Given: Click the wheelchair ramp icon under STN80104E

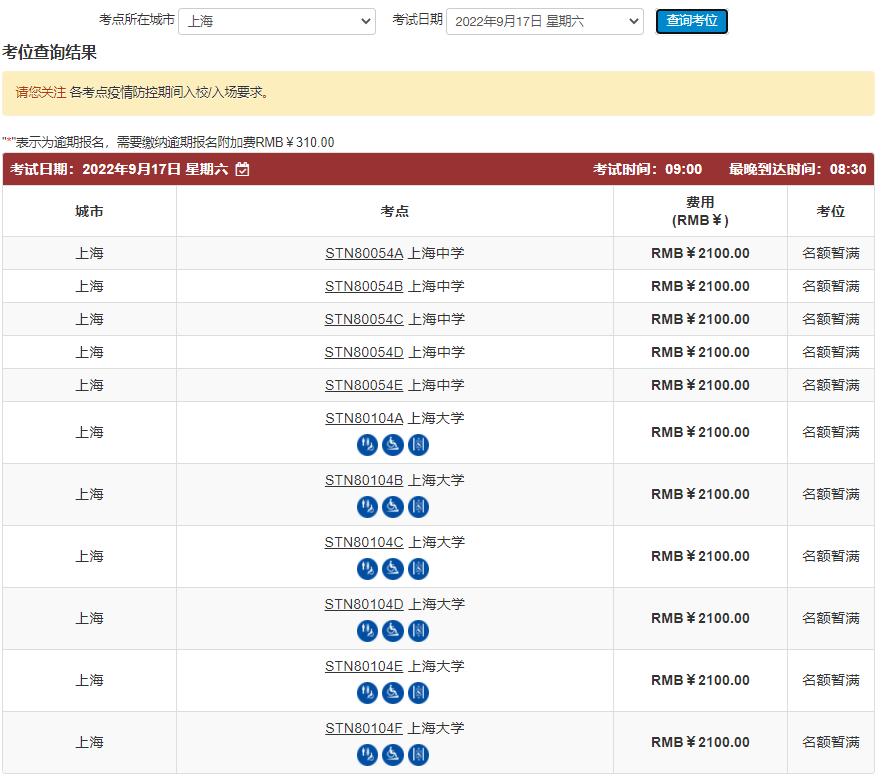Looking at the screenshot, I should pos(393,693).
